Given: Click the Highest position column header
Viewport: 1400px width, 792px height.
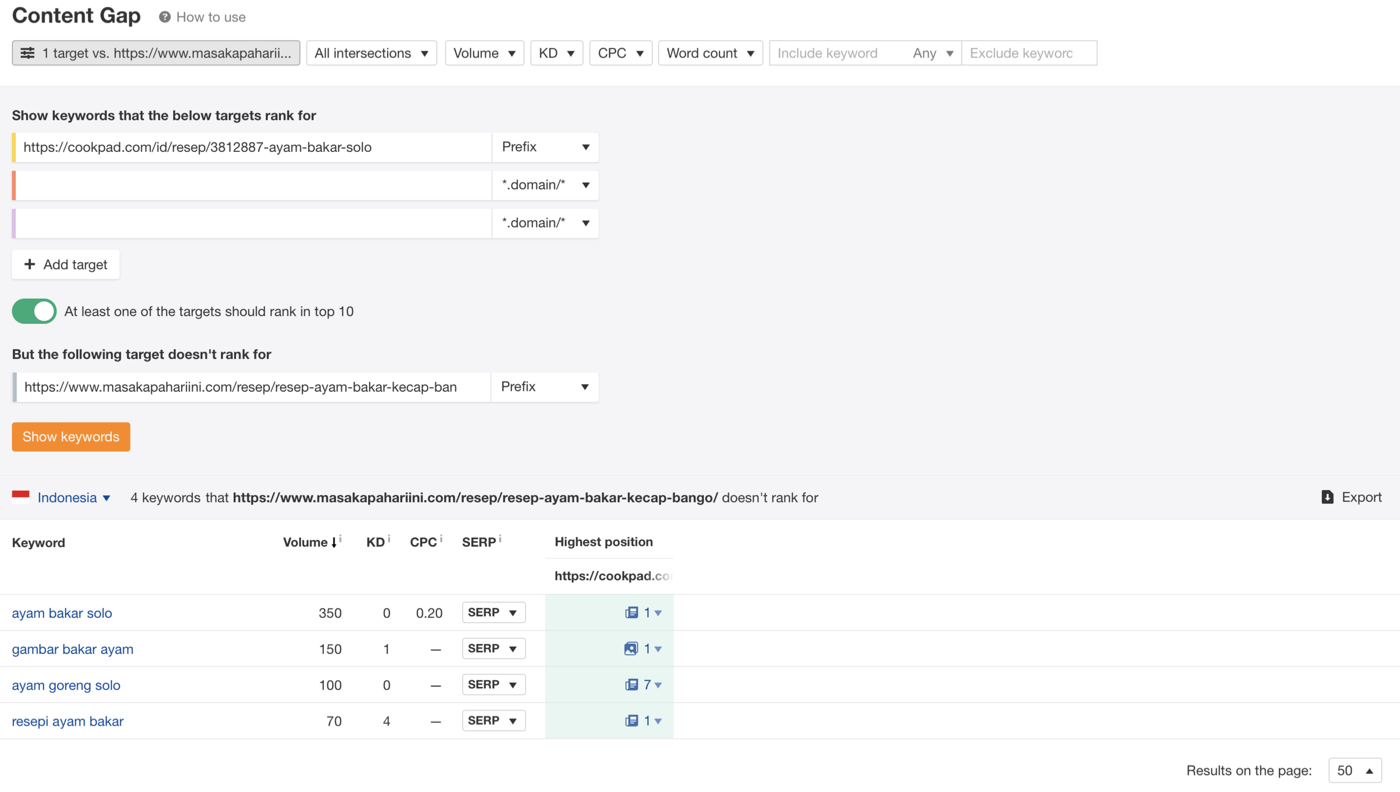Looking at the screenshot, I should tap(604, 542).
